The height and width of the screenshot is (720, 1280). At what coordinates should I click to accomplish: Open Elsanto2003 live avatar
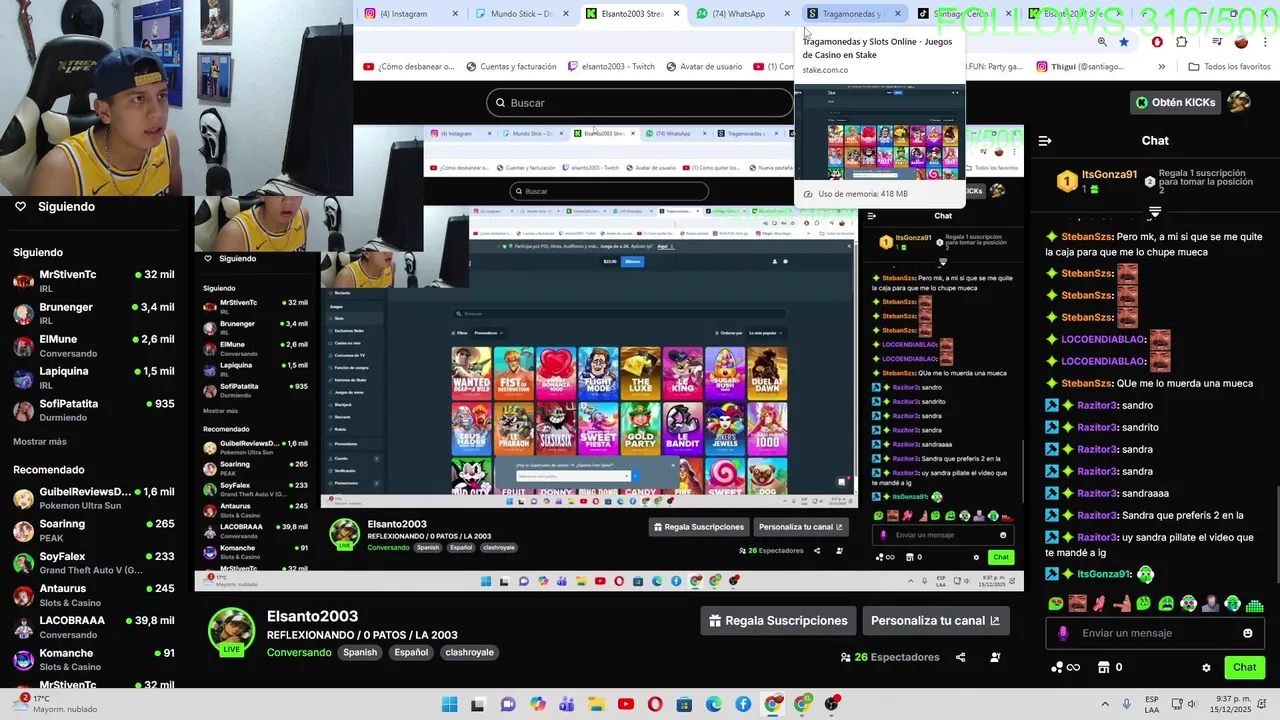click(231, 629)
